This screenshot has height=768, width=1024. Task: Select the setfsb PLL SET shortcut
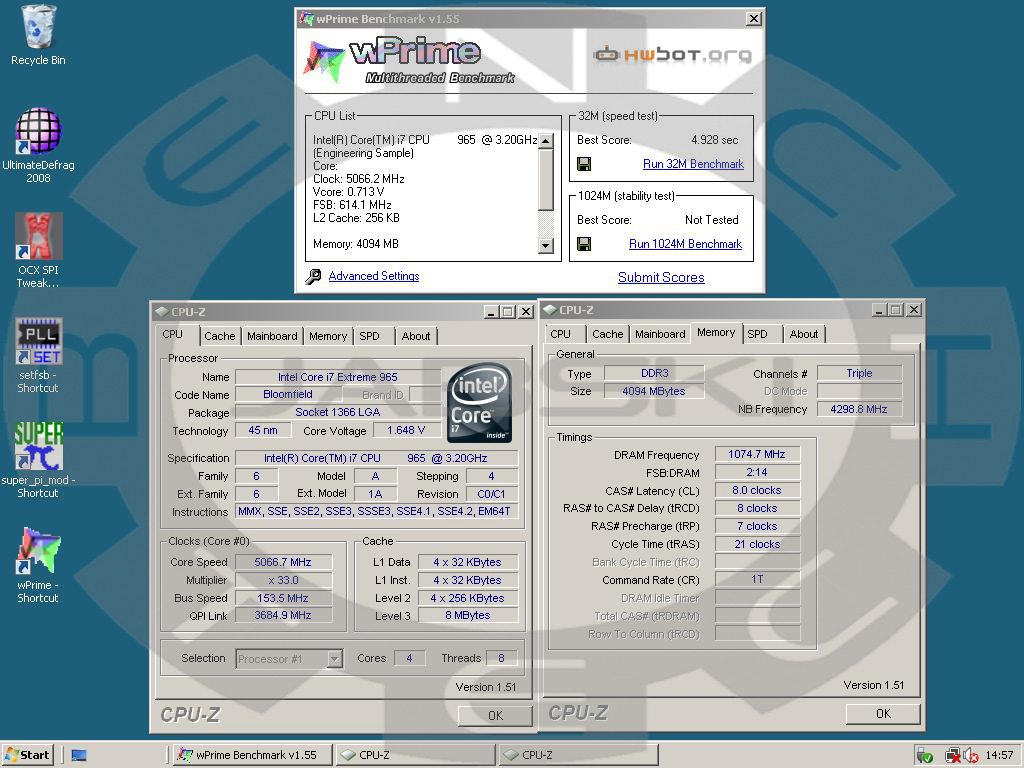(x=38, y=355)
